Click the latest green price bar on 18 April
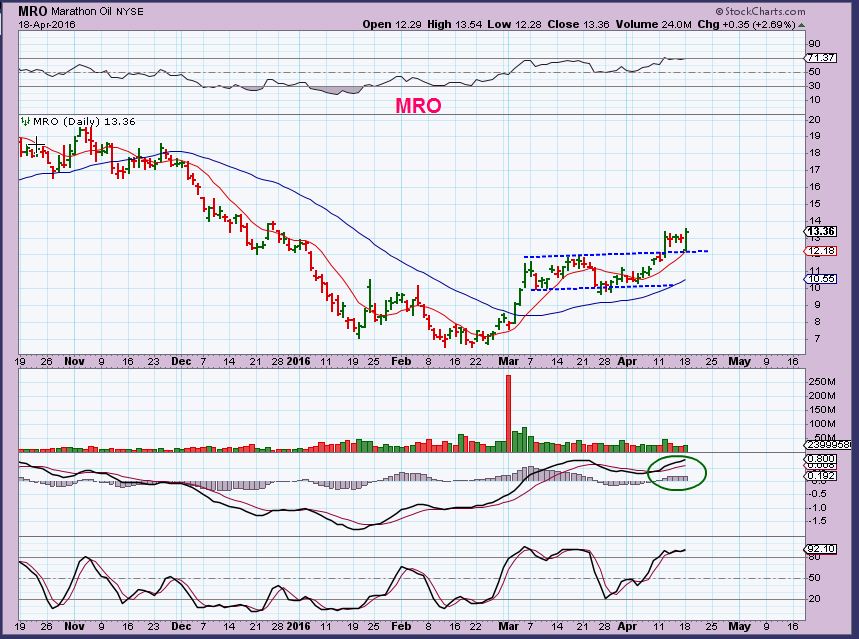 point(686,241)
